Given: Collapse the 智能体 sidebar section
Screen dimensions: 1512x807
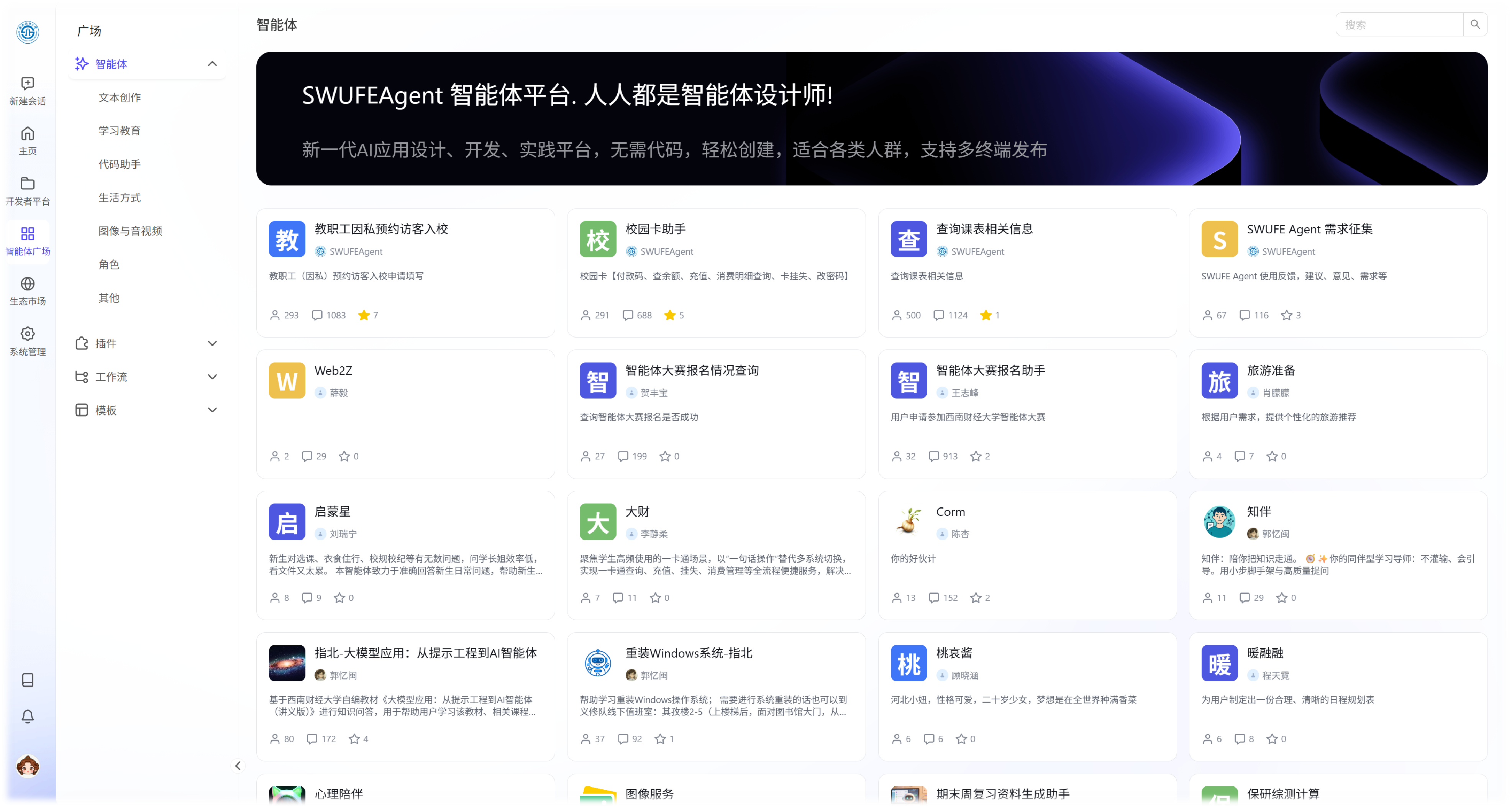Looking at the screenshot, I should click(x=213, y=64).
